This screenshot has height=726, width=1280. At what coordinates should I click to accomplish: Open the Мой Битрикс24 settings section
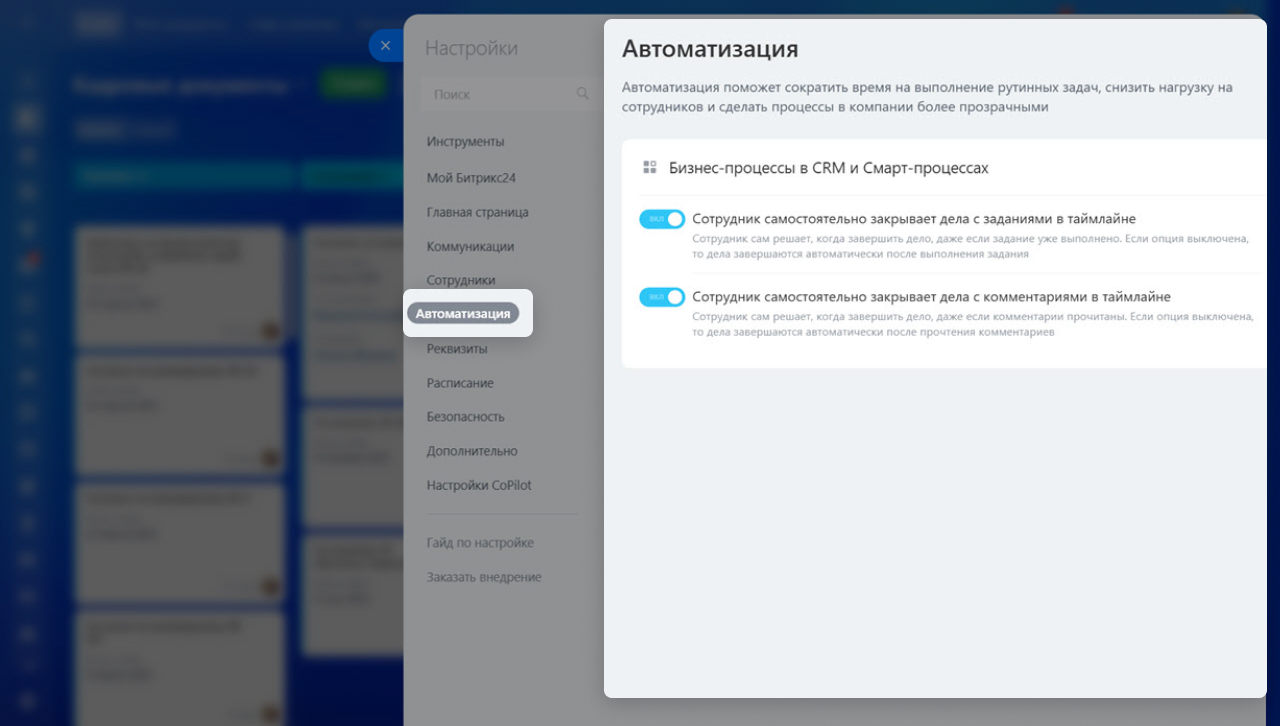(x=471, y=178)
